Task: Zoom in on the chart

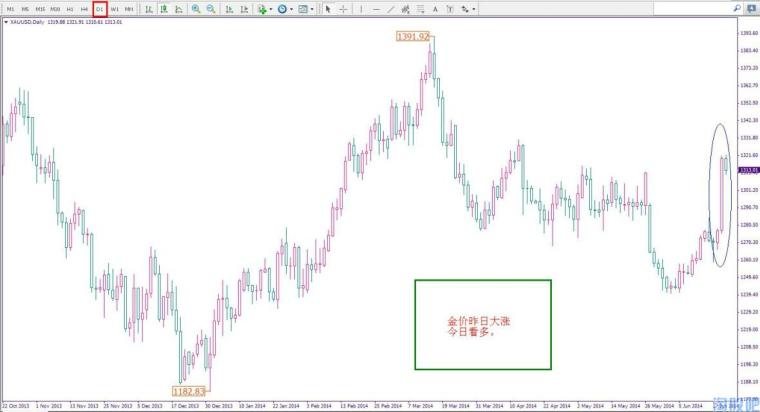Action: click(196, 9)
